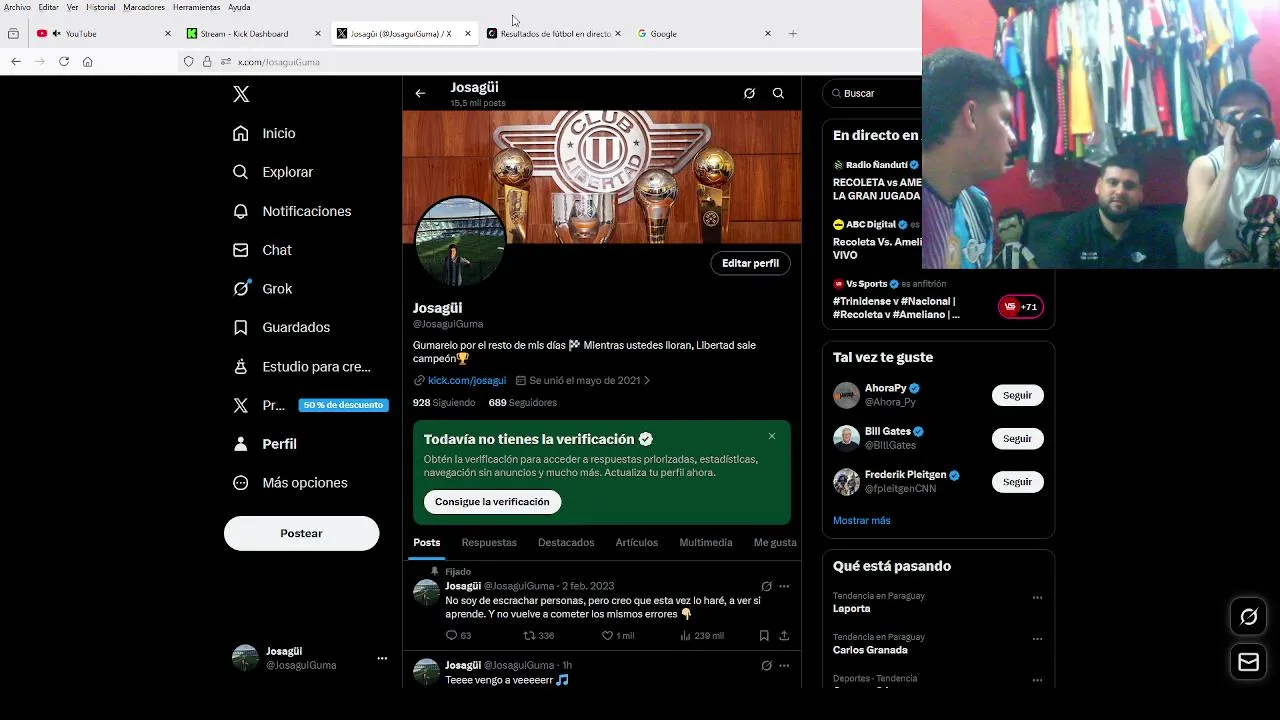This screenshot has width=1280, height=720.
Task: Click search icon in profile header
Action: (x=778, y=93)
